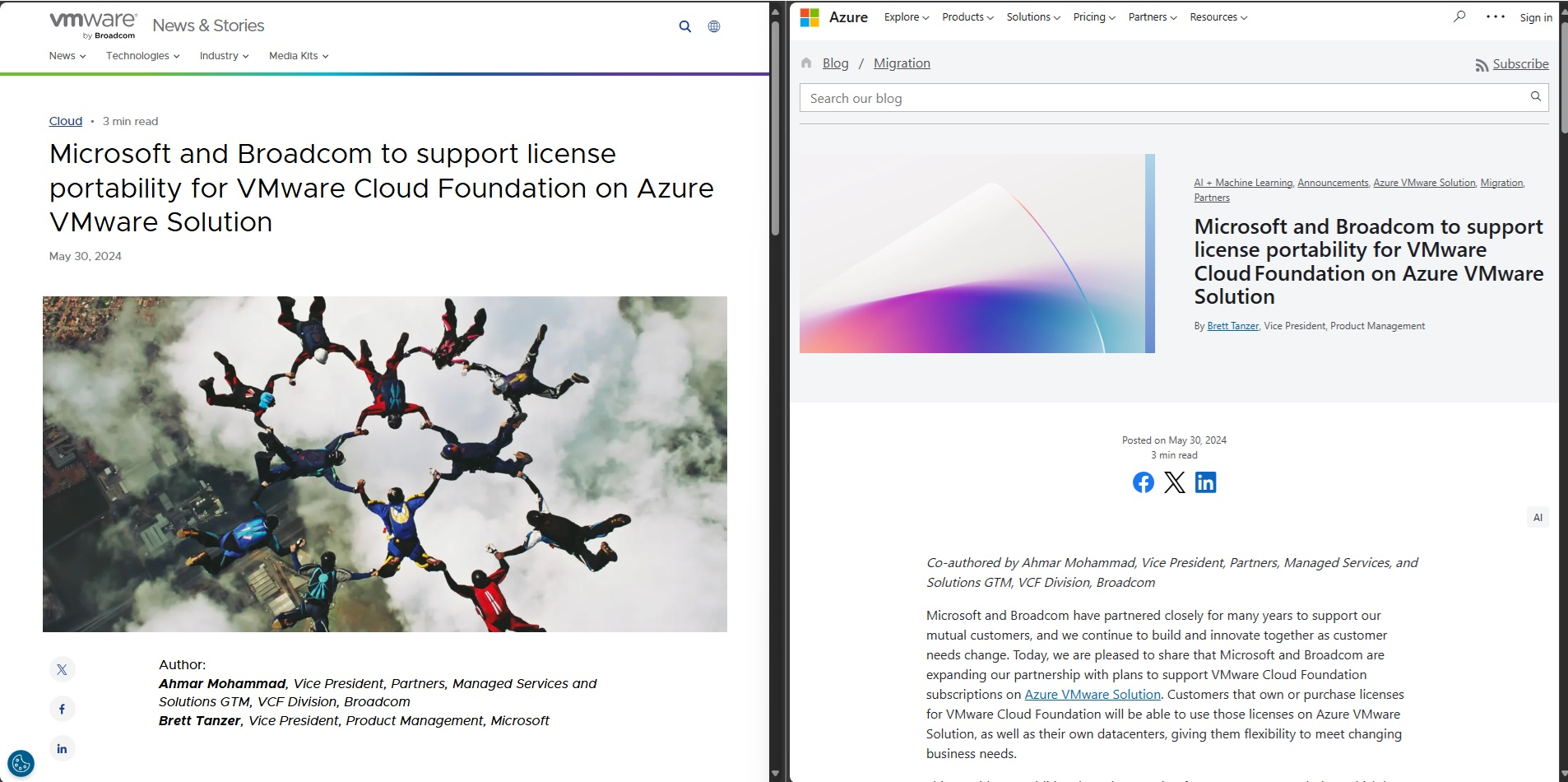Select the Media Kits menu item
Image resolution: width=1568 pixels, height=782 pixels.
click(x=298, y=56)
